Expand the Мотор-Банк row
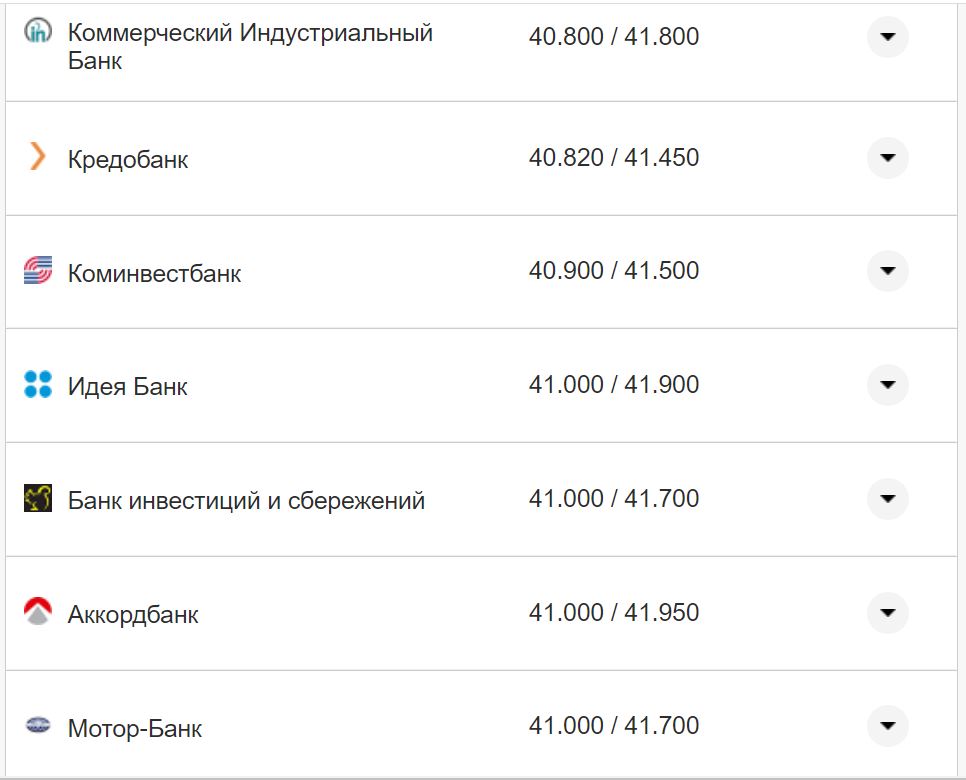Image resolution: width=966 pixels, height=780 pixels. tap(887, 725)
